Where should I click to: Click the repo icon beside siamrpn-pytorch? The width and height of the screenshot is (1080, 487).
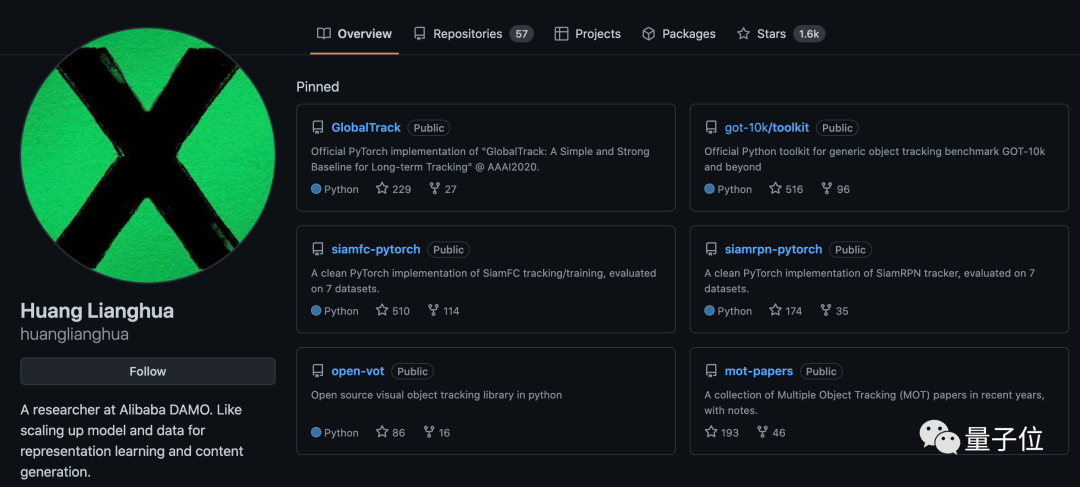711,249
